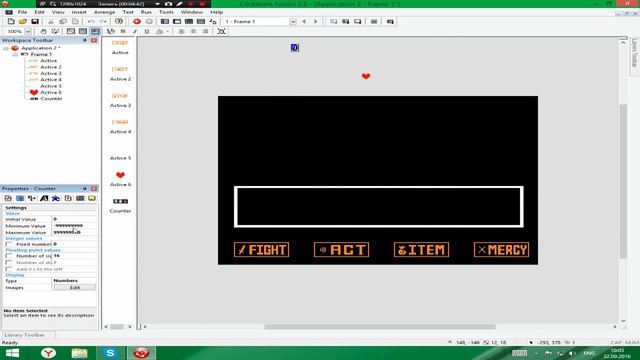Save the application with the floppy icon
Viewport: 640px width, 360px height.
point(35,22)
